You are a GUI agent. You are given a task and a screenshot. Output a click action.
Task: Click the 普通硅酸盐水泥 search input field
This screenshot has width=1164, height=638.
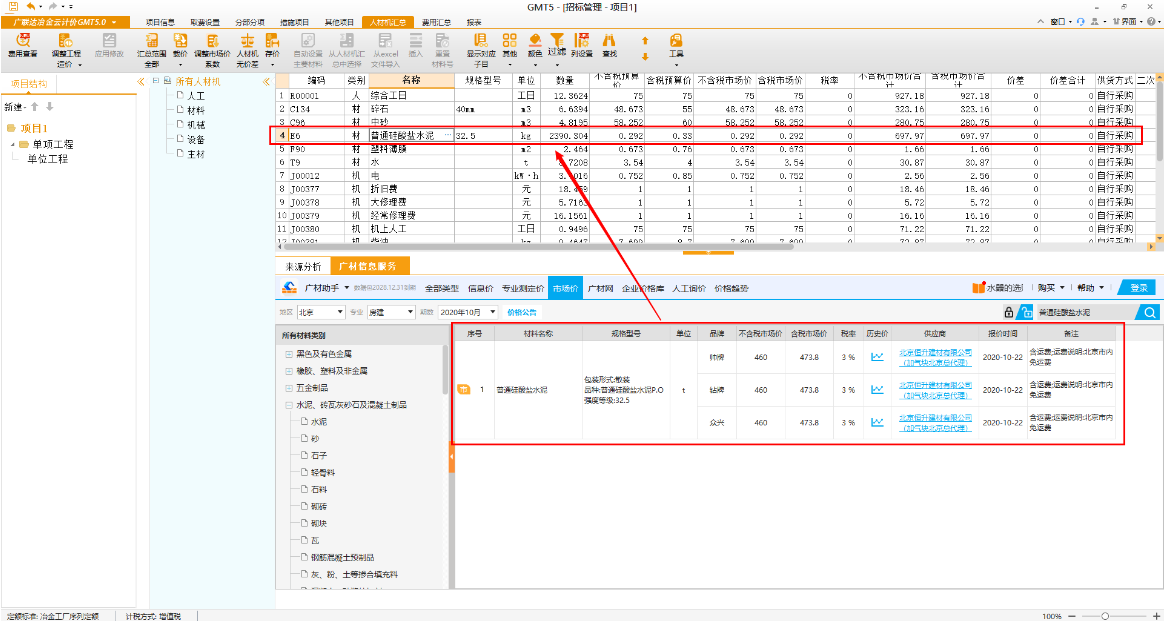coord(1082,312)
